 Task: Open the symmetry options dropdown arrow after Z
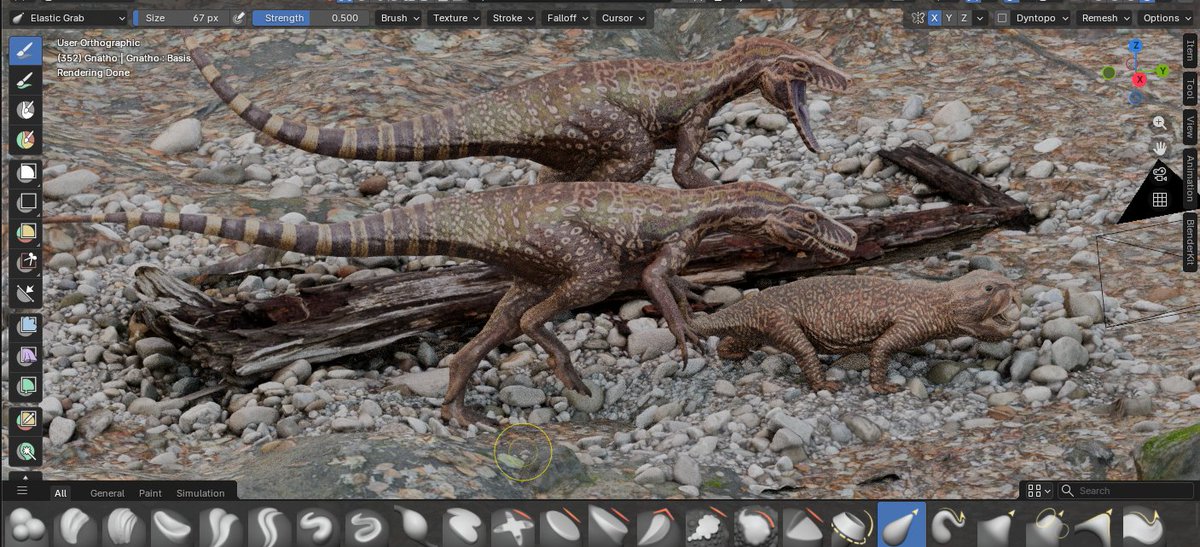click(x=979, y=18)
